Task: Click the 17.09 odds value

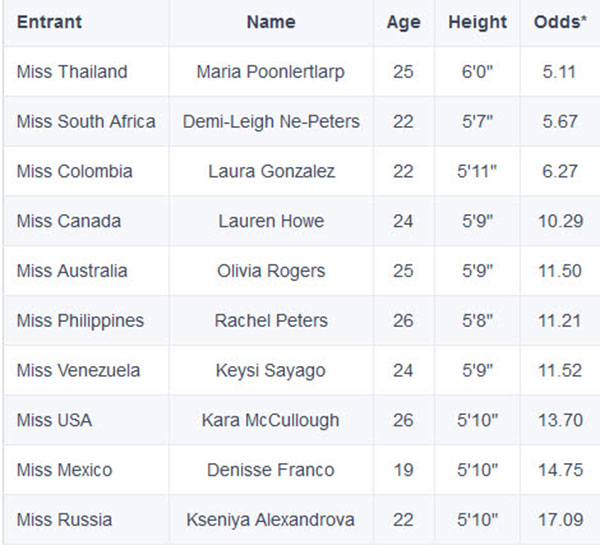Action: click(x=559, y=520)
